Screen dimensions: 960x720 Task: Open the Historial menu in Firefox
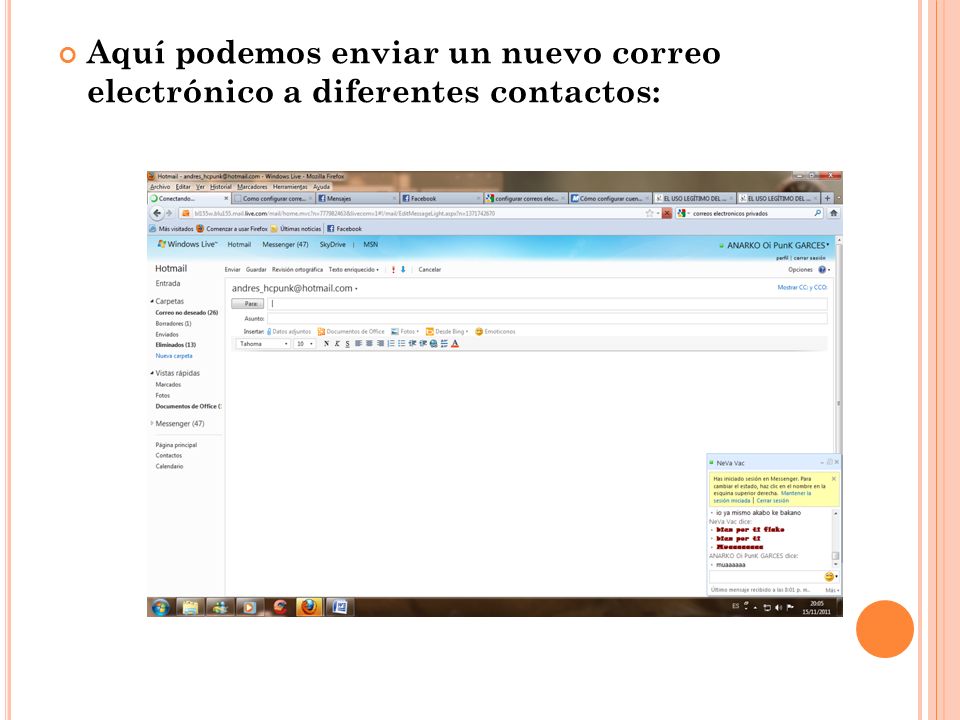221,187
